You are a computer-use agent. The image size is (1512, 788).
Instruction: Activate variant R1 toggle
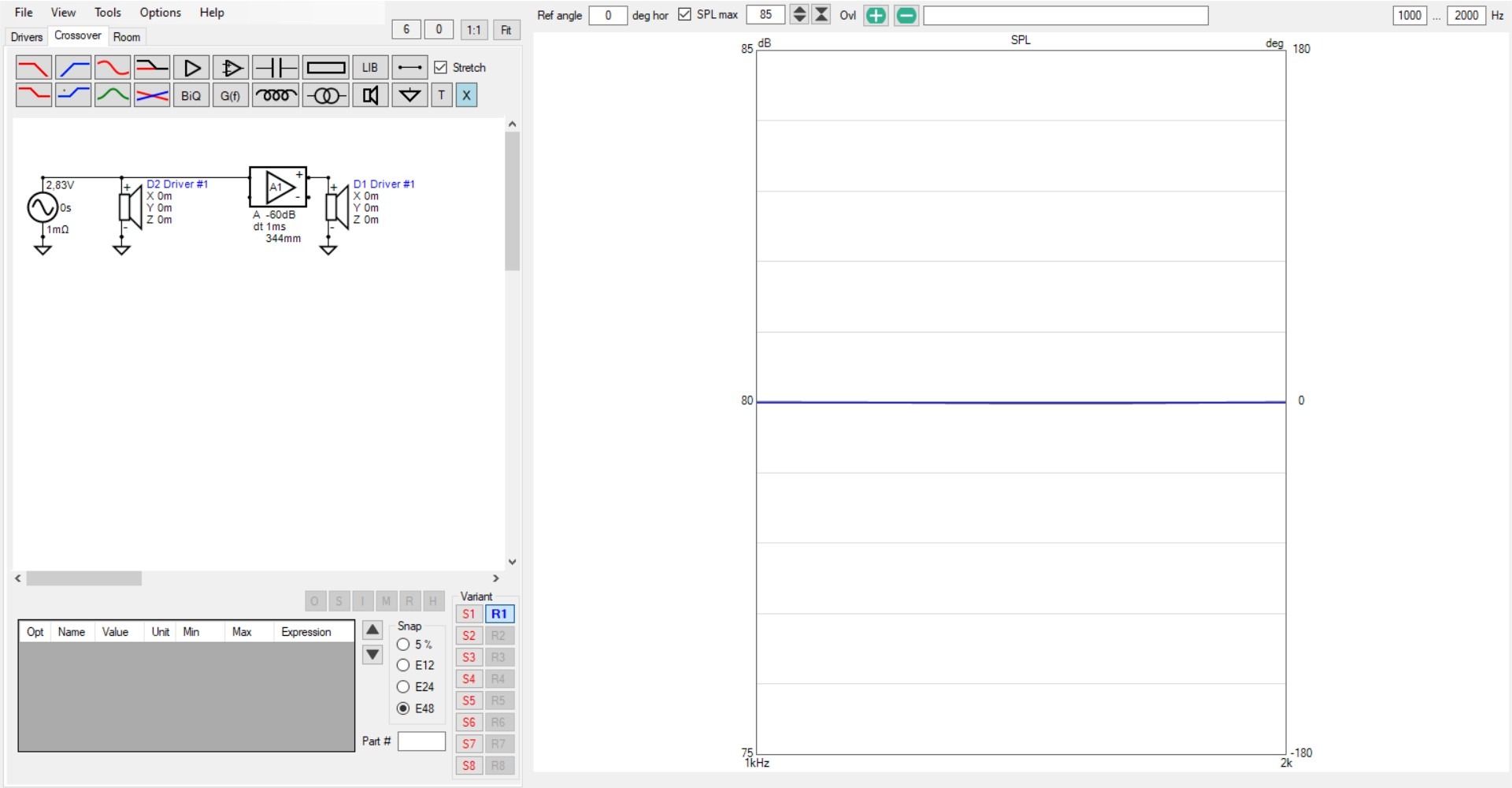click(499, 614)
